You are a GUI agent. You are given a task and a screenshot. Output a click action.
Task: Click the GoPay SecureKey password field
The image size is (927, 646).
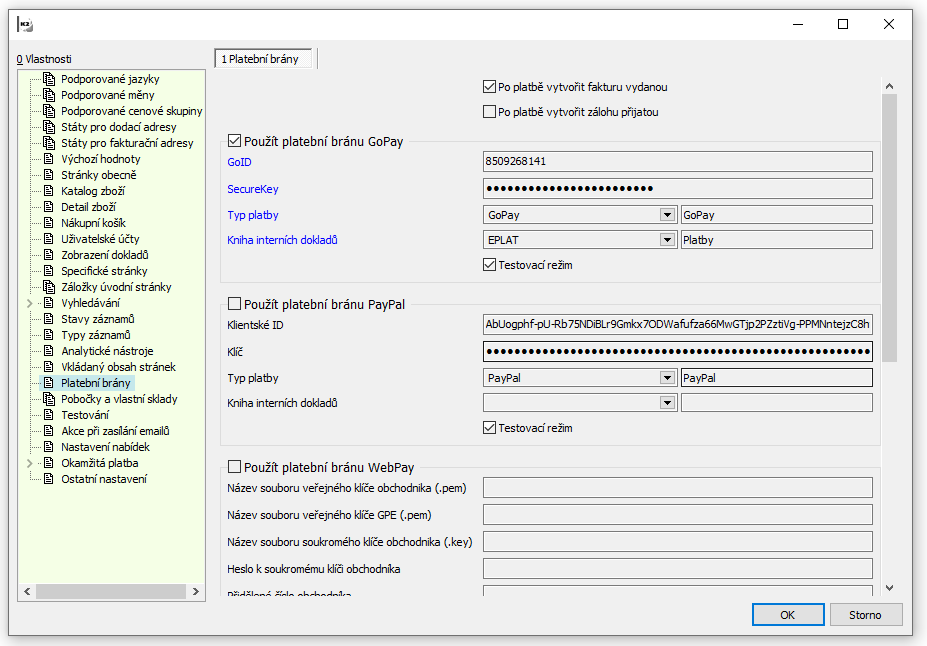(678, 189)
